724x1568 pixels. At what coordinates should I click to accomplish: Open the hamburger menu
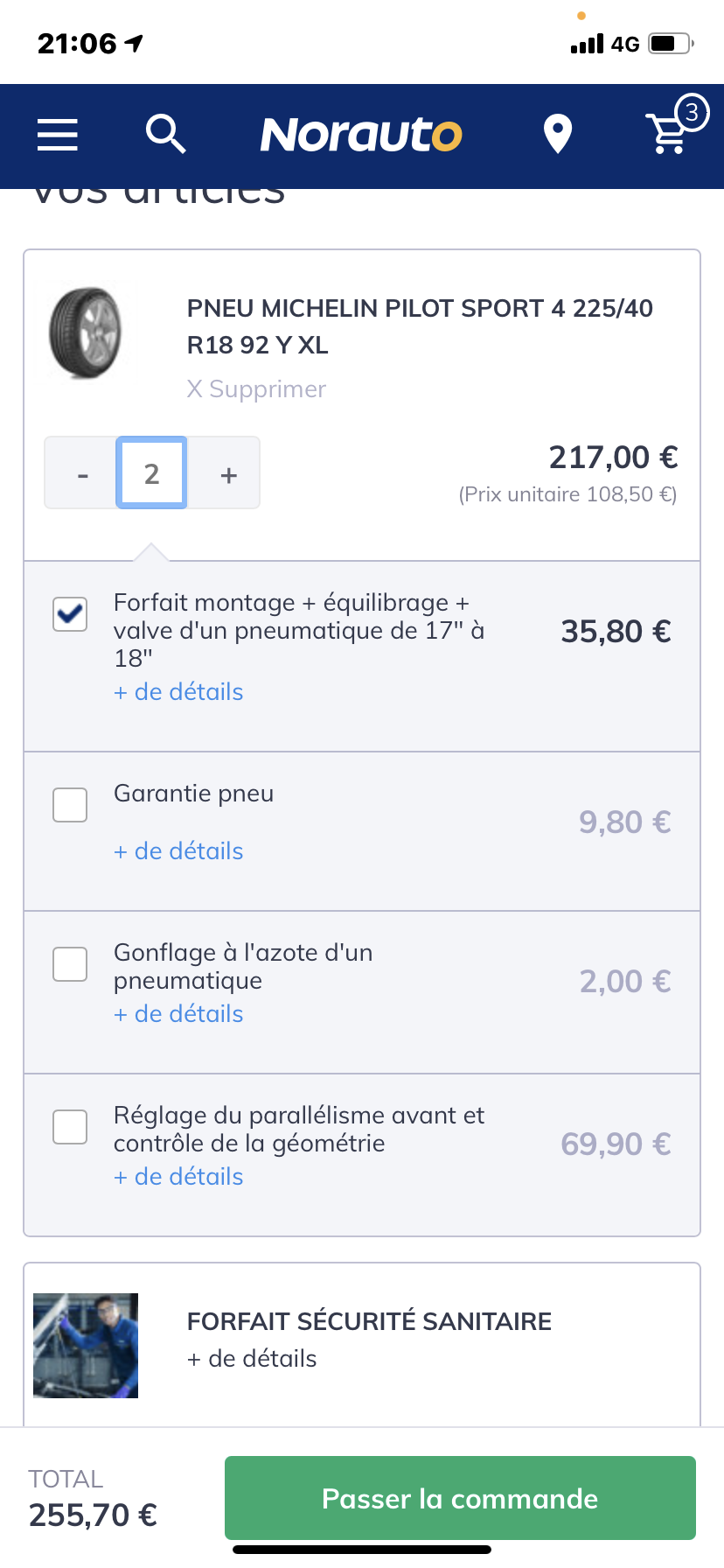point(58,135)
